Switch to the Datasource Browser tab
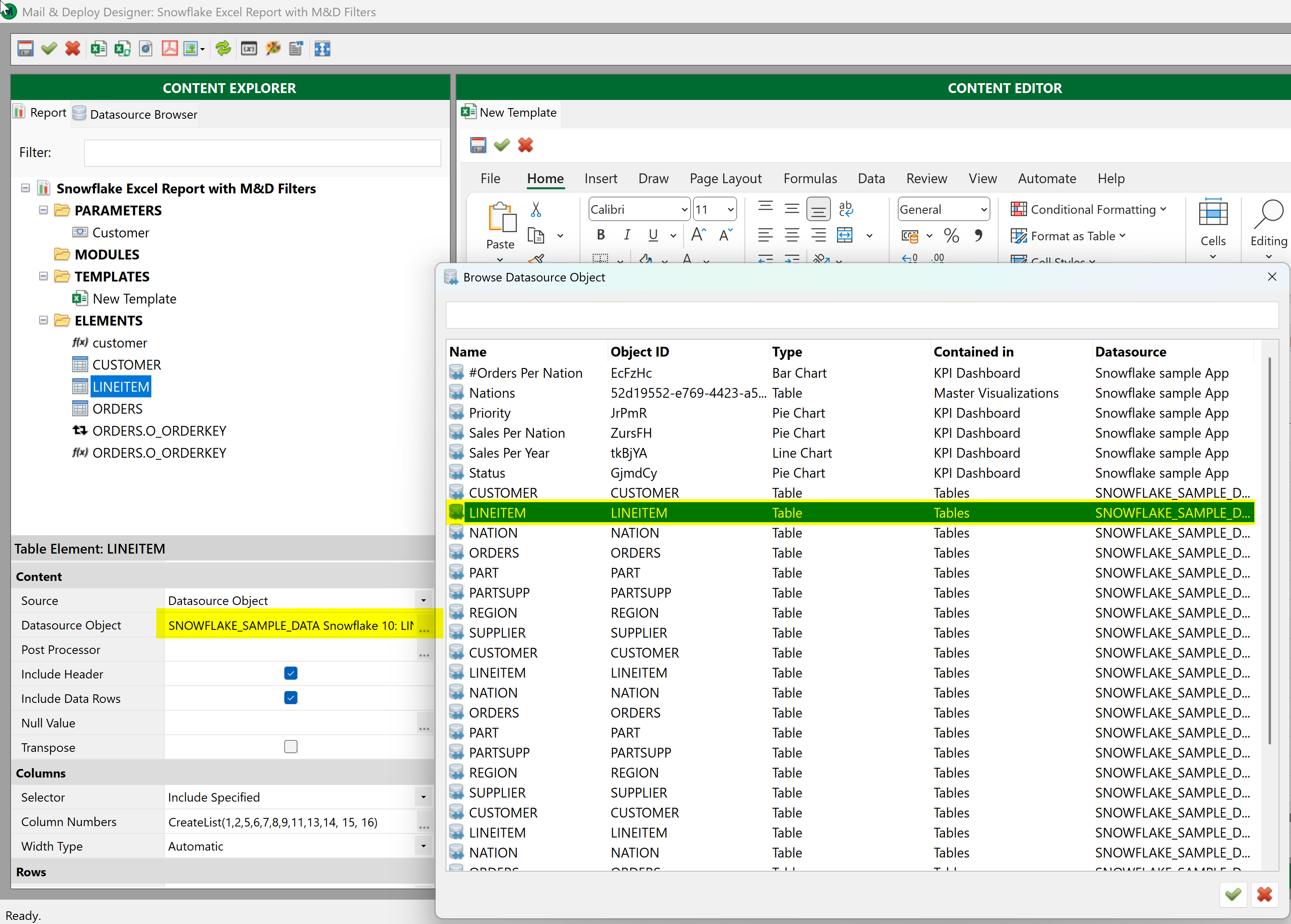This screenshot has width=1291, height=924. click(135, 114)
